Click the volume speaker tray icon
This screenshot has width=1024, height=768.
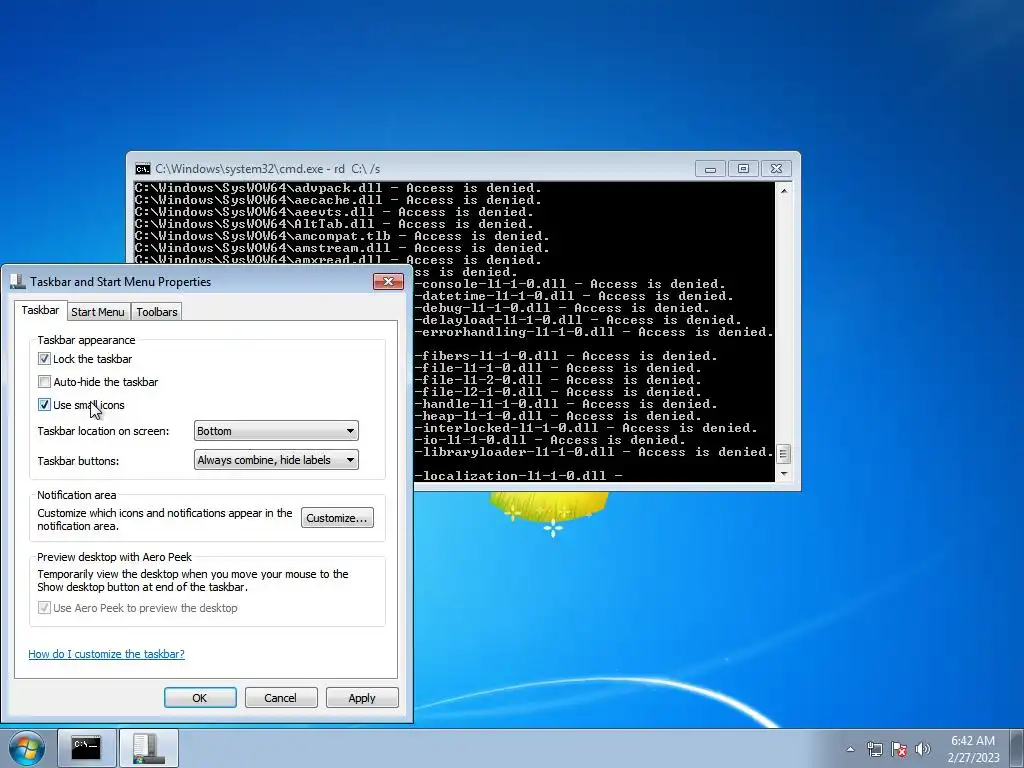tap(923, 749)
